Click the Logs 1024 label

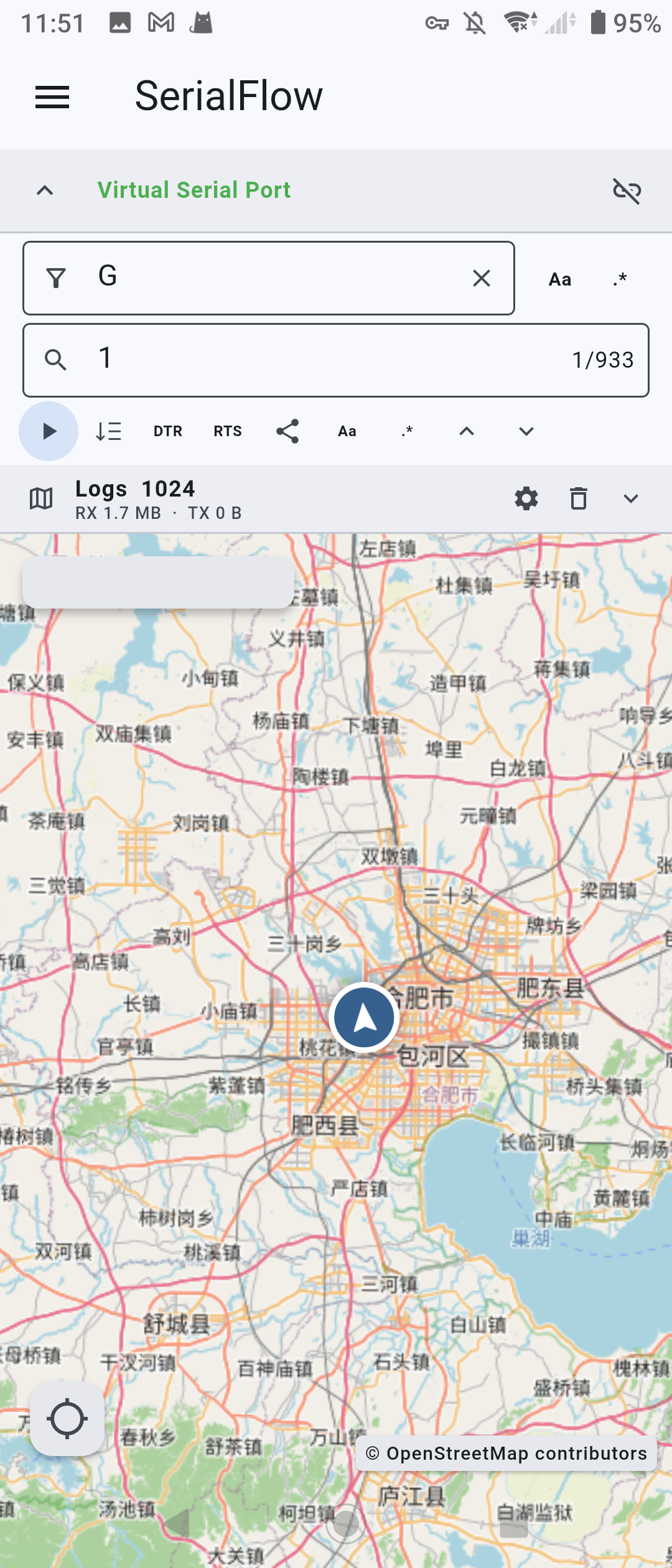click(135, 489)
